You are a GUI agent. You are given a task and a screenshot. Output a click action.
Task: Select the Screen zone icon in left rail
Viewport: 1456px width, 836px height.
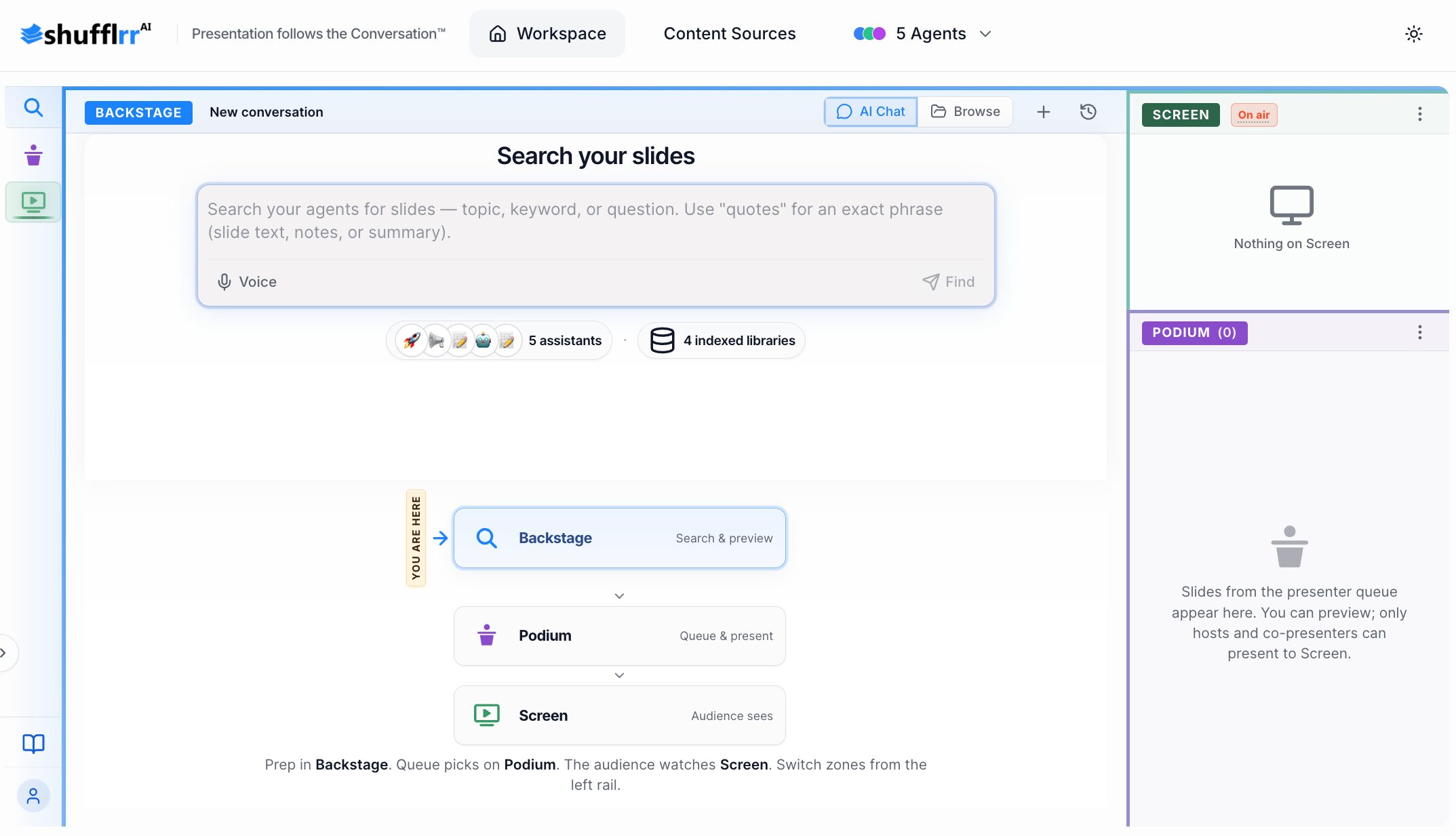point(33,202)
